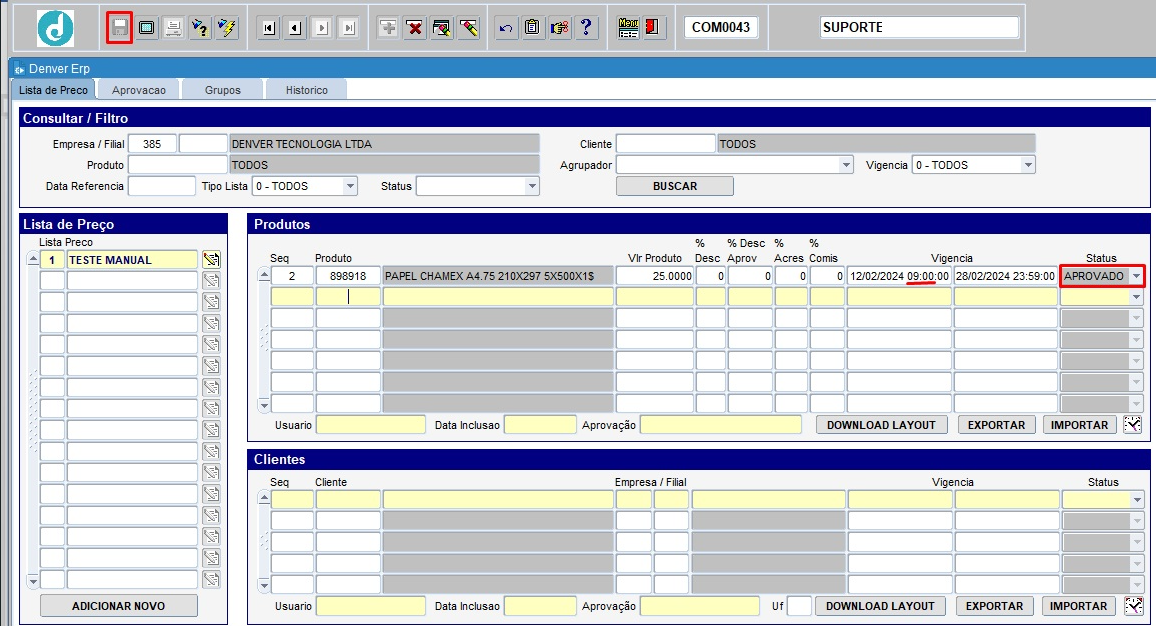Click the pointing hand toolbar icon
Screen dimensions: 1156x626
(560, 28)
